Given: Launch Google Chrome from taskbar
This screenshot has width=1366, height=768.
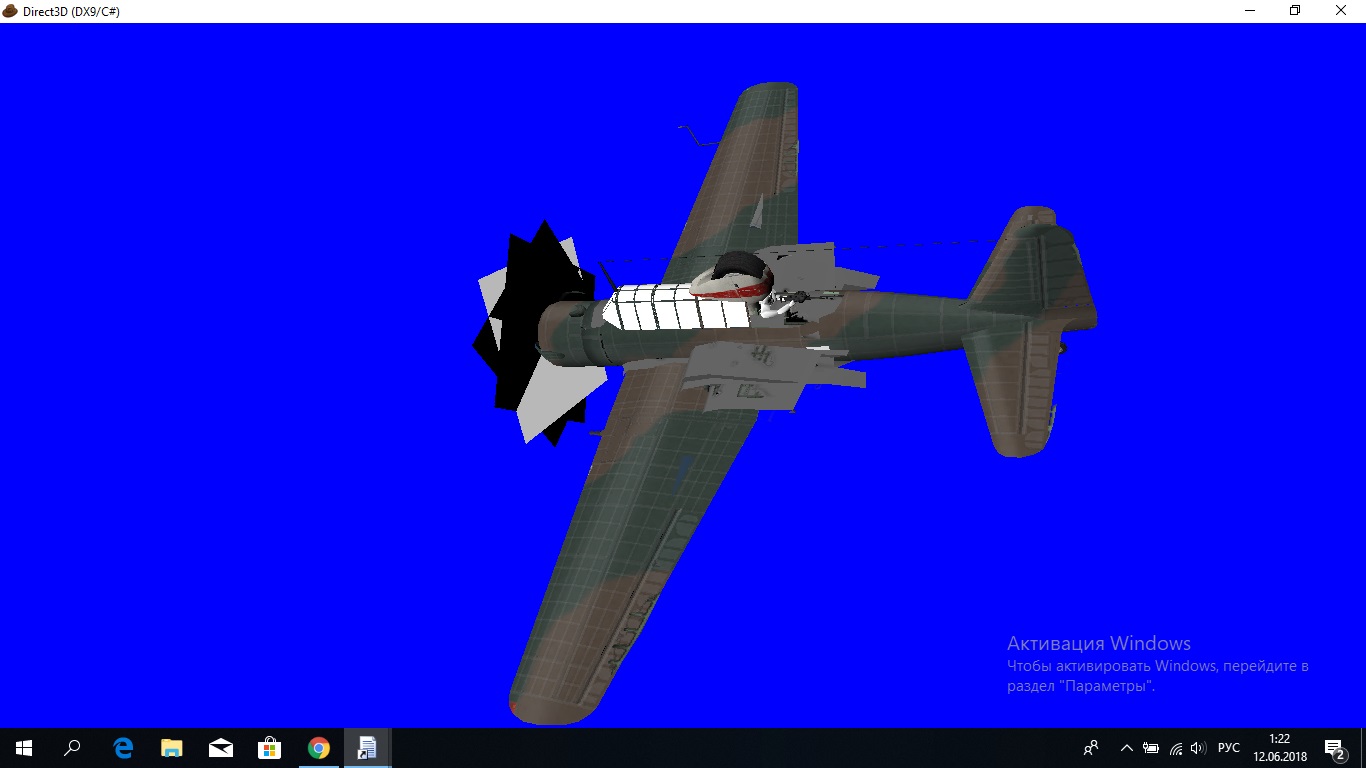Looking at the screenshot, I should [319, 748].
